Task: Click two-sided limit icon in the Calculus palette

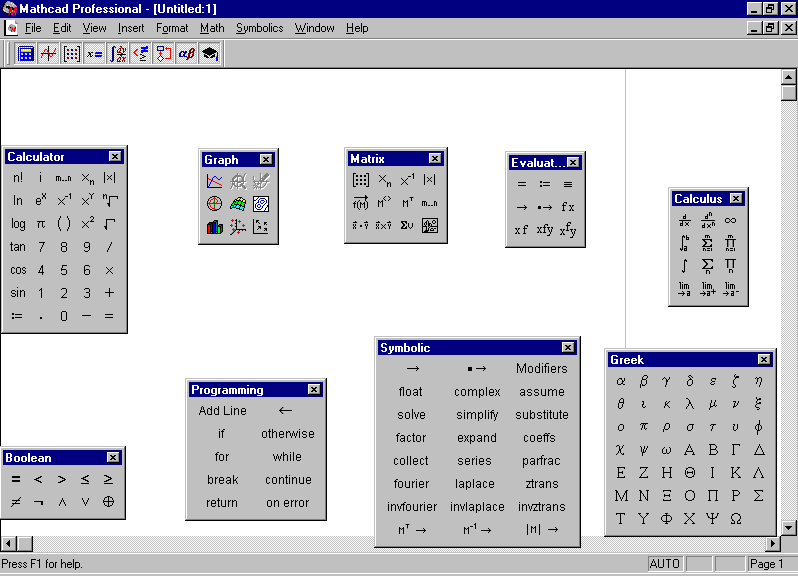Action: 685,289
